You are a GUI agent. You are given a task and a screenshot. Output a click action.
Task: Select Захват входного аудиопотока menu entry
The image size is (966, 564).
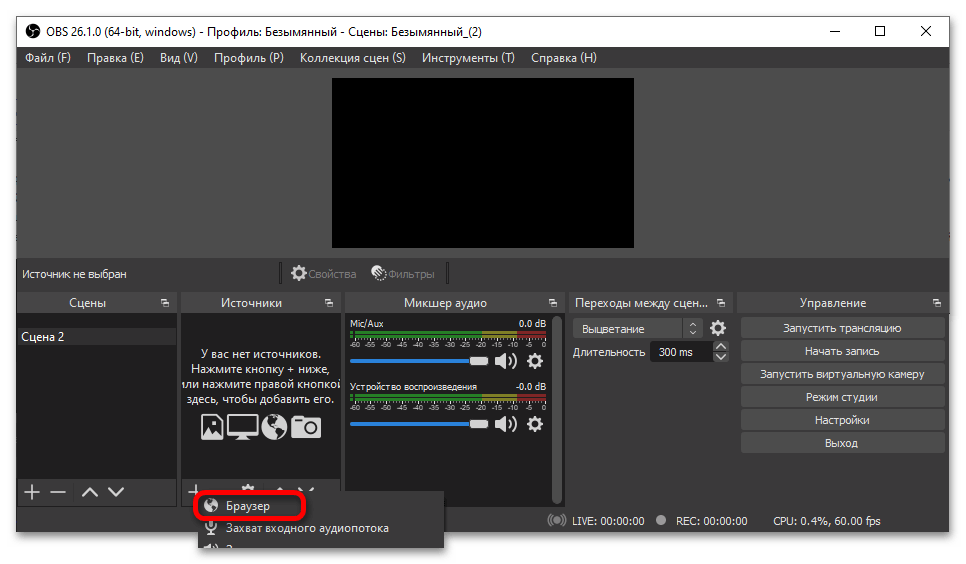[307, 528]
